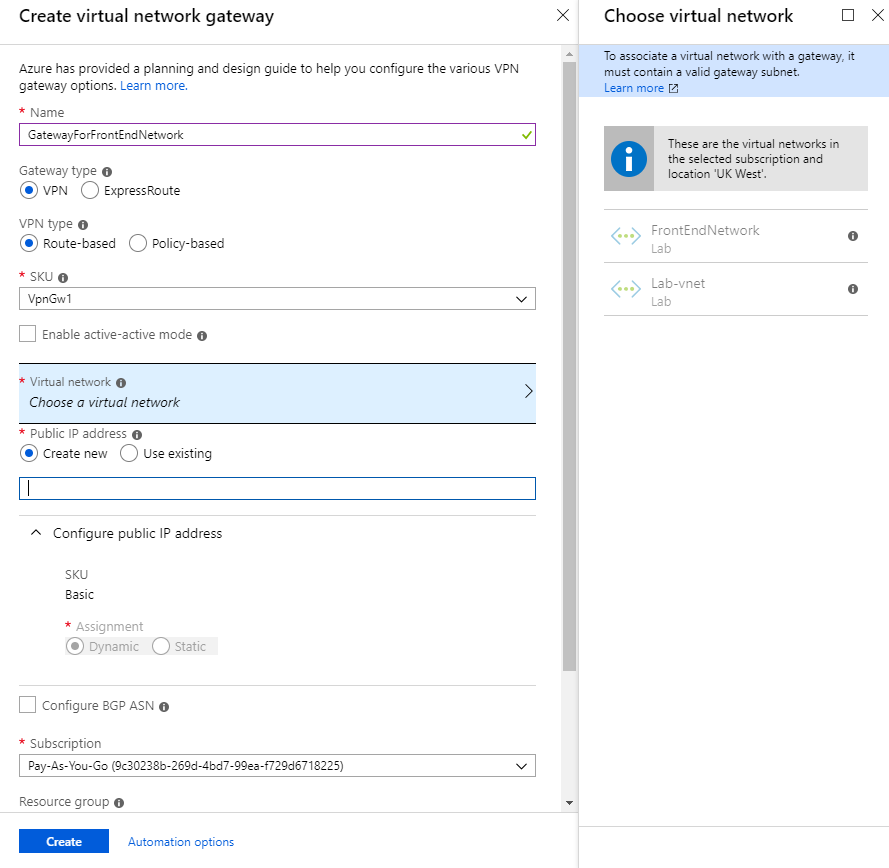Click info icon beside VPN type

pyautogui.click(x=83, y=225)
